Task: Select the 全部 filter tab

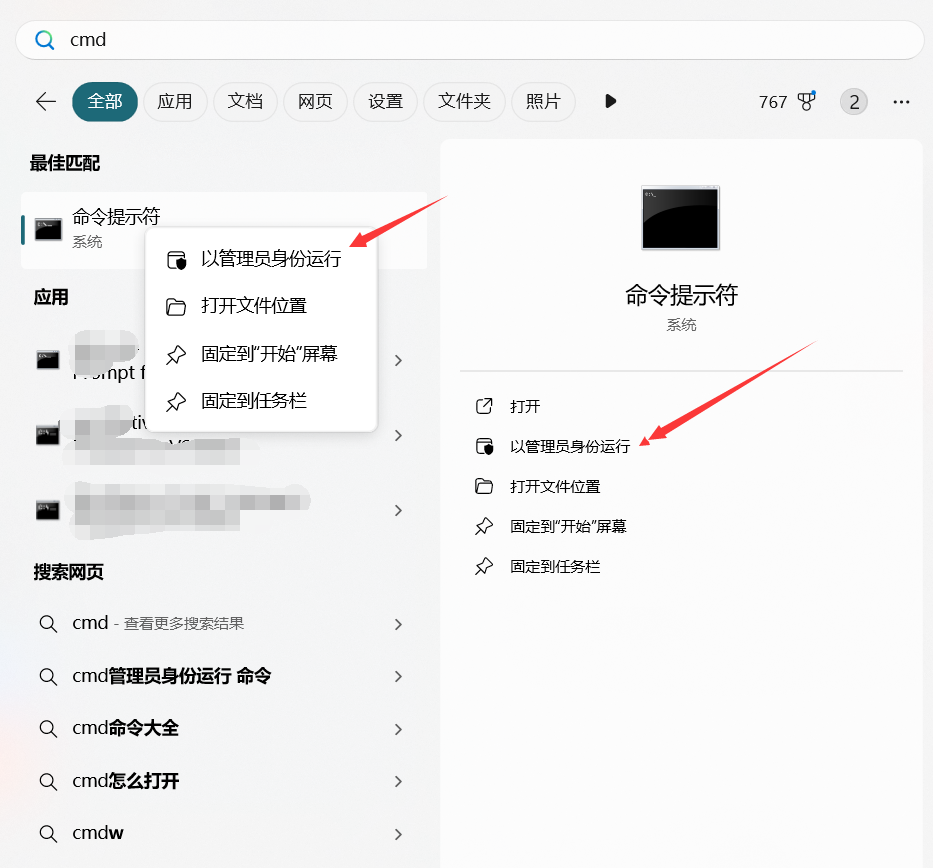Action: click(x=105, y=102)
